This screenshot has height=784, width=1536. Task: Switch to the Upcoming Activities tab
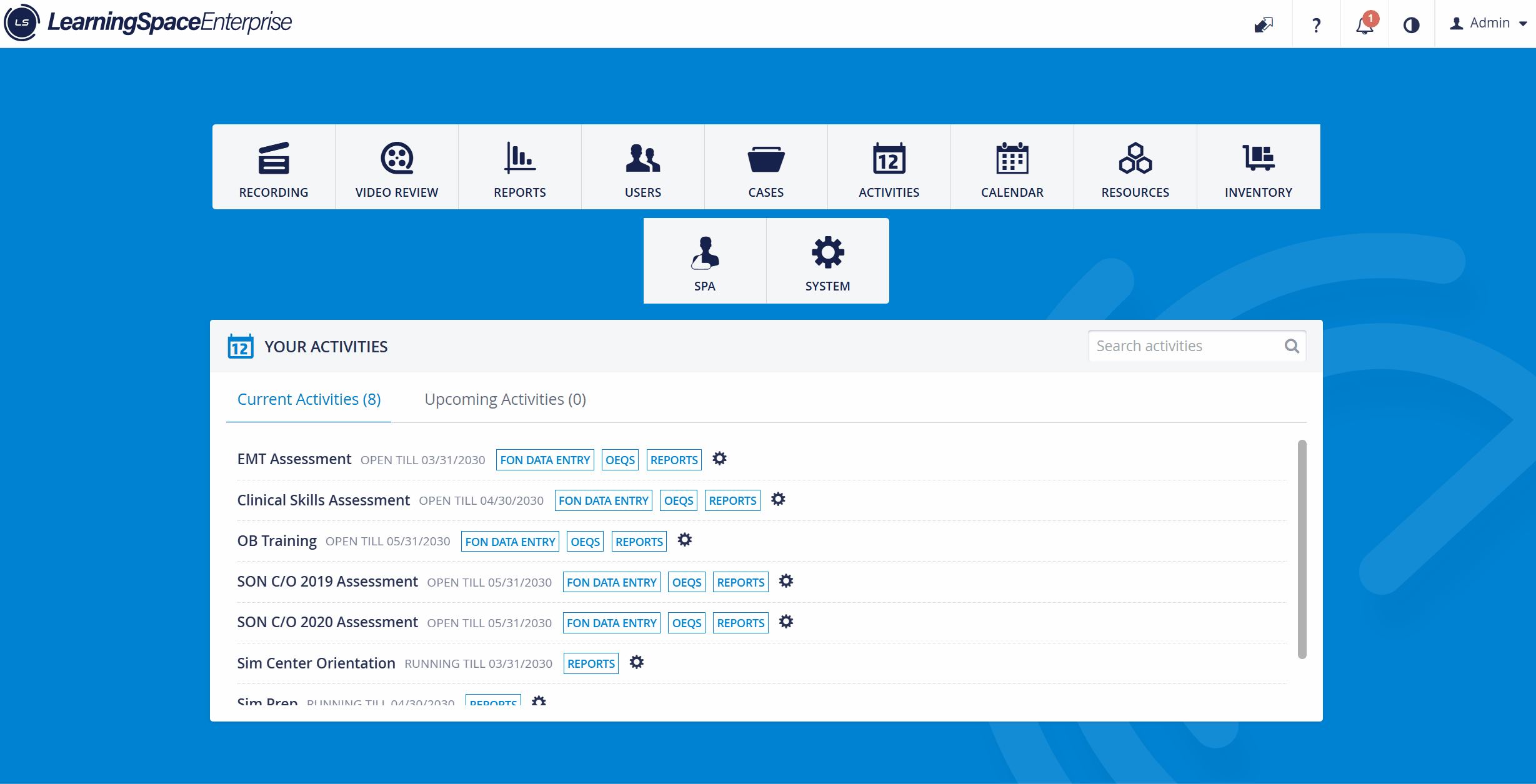coord(505,399)
